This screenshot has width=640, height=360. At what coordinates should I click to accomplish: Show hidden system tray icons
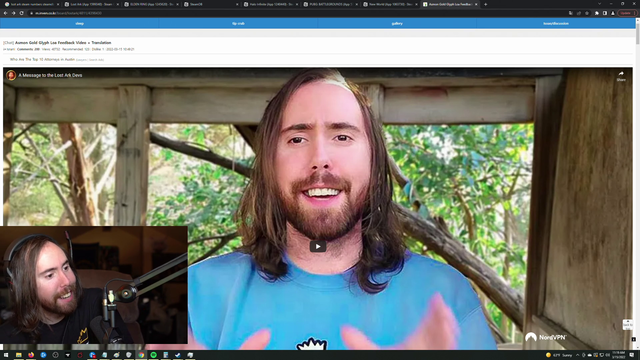click(x=578, y=355)
